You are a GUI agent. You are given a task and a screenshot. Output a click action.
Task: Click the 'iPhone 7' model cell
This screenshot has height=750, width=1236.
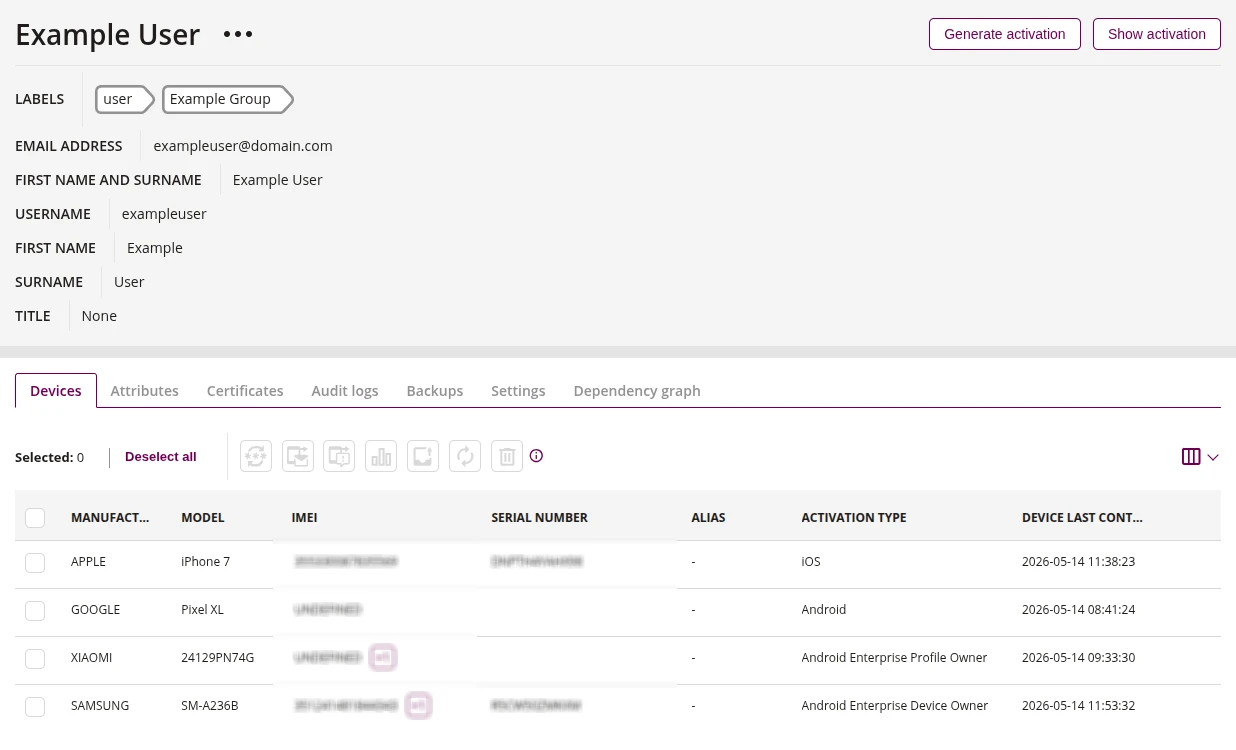(206, 562)
